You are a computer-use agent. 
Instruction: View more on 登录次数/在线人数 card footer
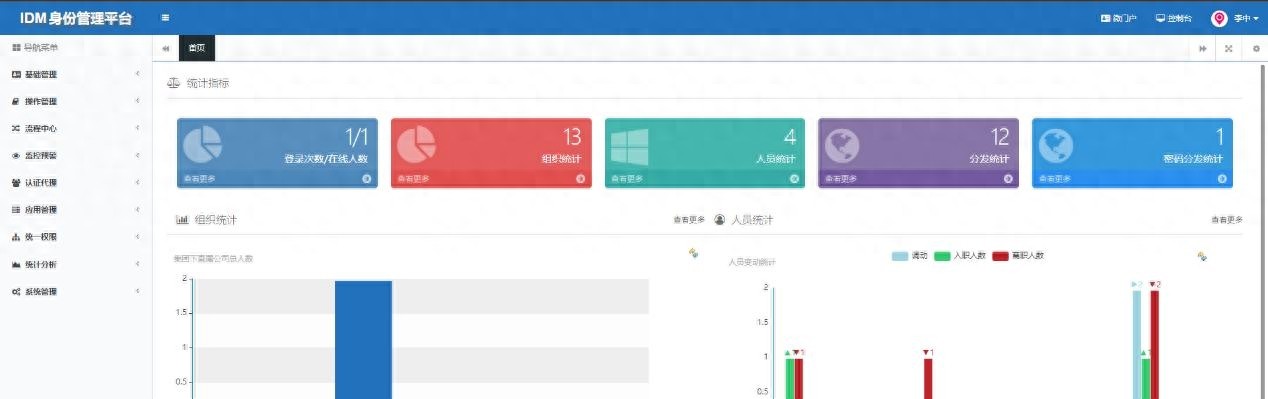tap(278, 179)
